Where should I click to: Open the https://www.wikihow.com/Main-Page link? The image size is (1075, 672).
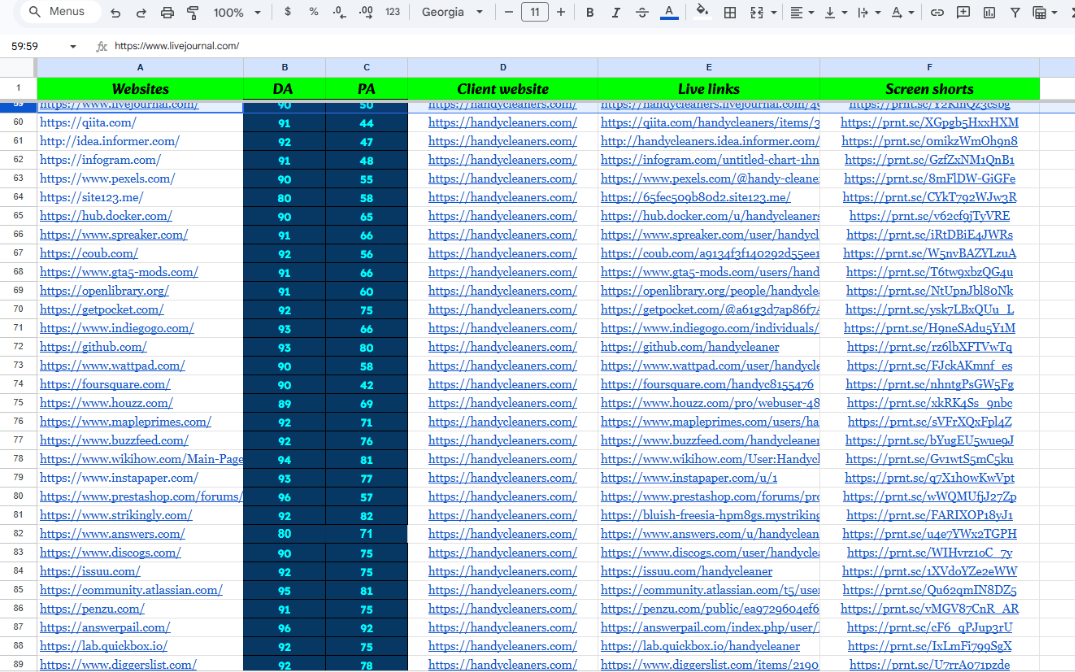(140, 459)
